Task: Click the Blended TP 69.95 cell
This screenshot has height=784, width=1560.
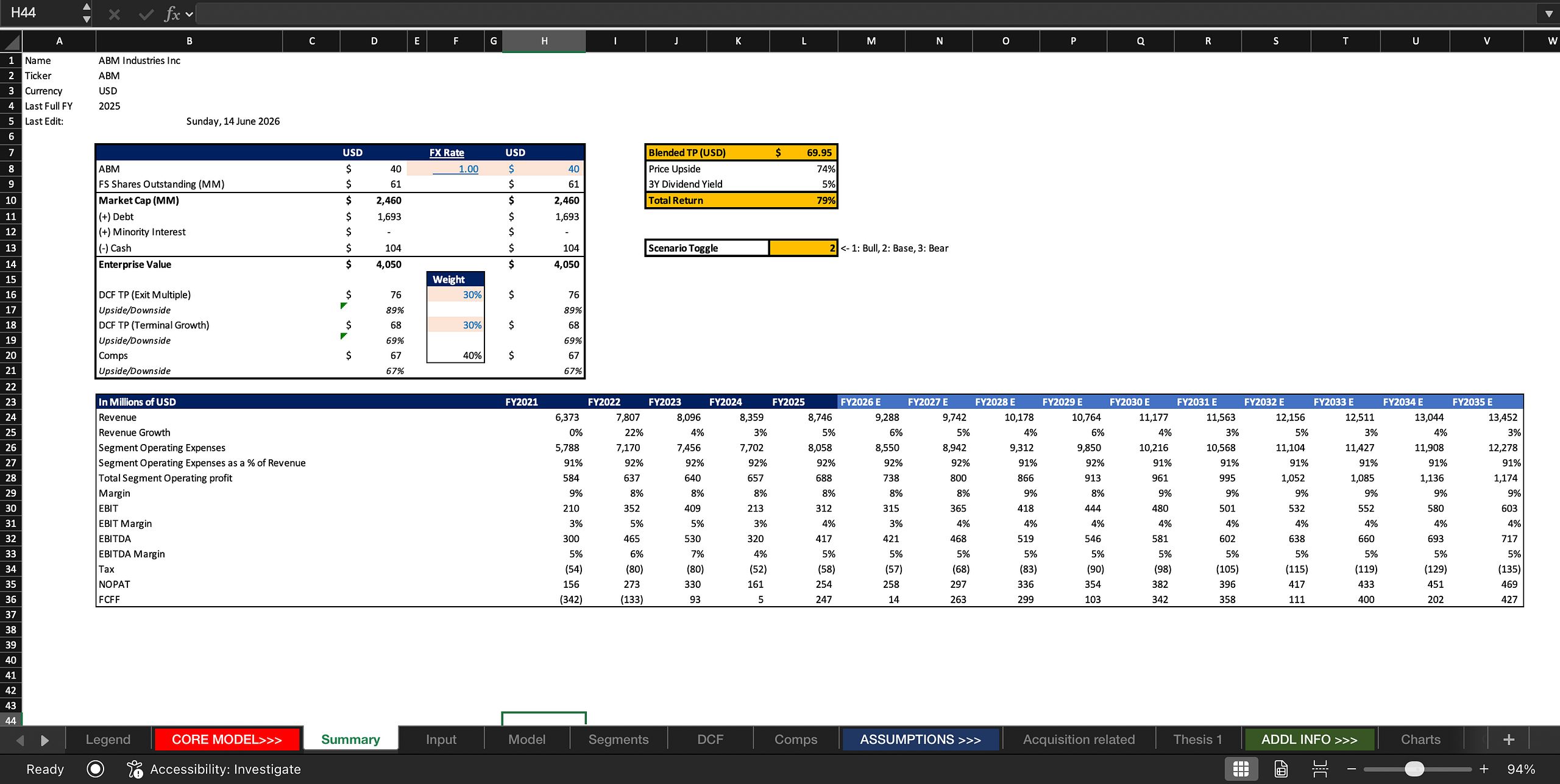Action: point(803,153)
